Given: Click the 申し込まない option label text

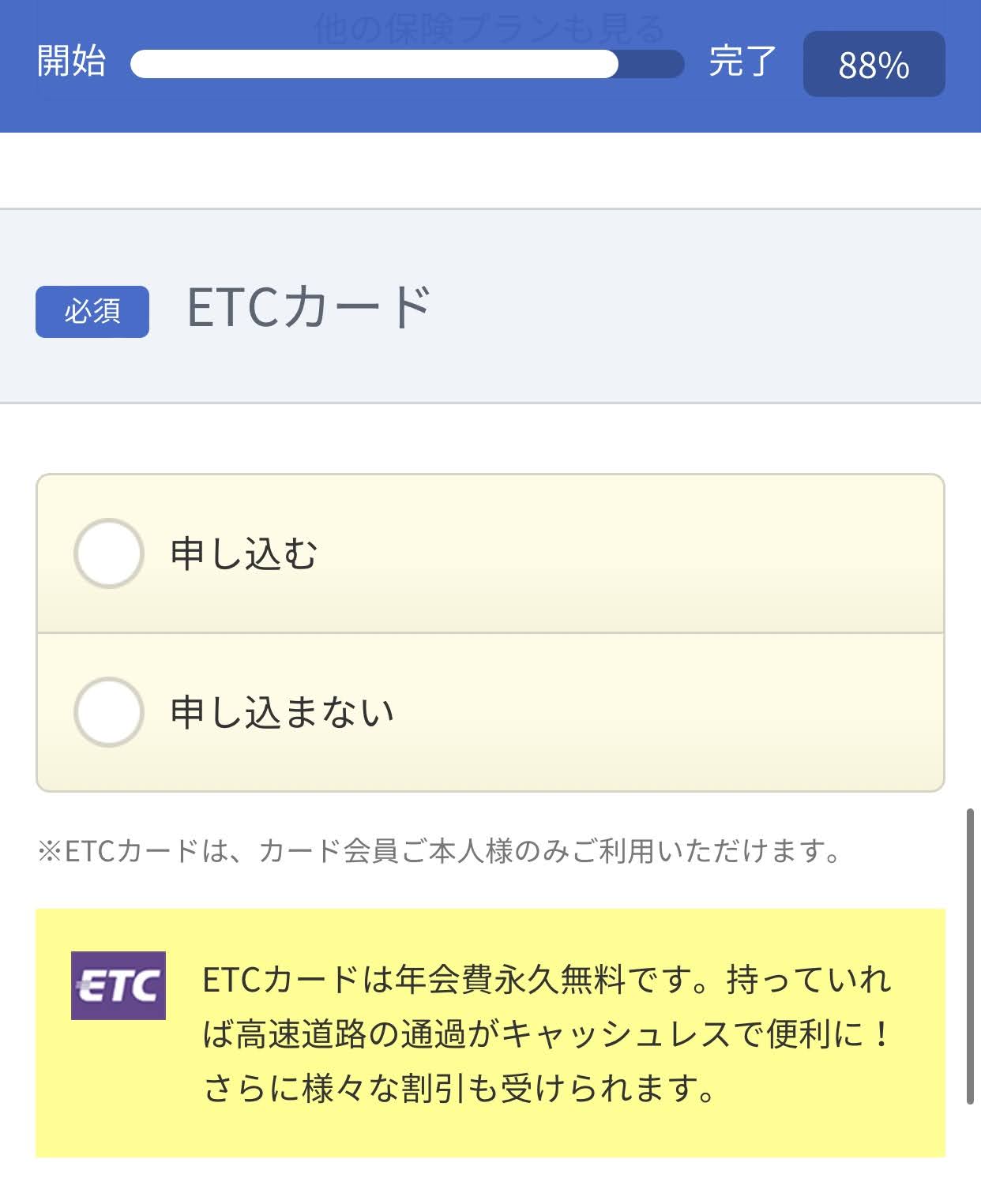Looking at the screenshot, I should click(x=282, y=712).
